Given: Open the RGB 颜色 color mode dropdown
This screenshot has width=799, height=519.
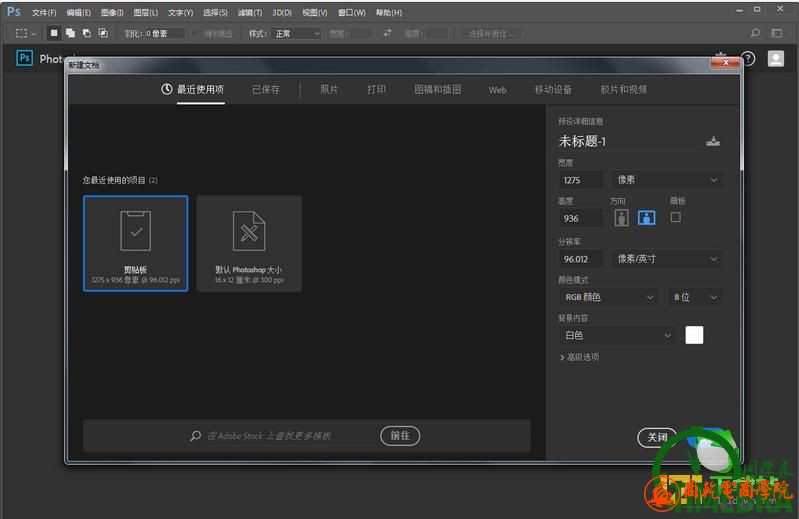Looking at the screenshot, I should 608,297.
